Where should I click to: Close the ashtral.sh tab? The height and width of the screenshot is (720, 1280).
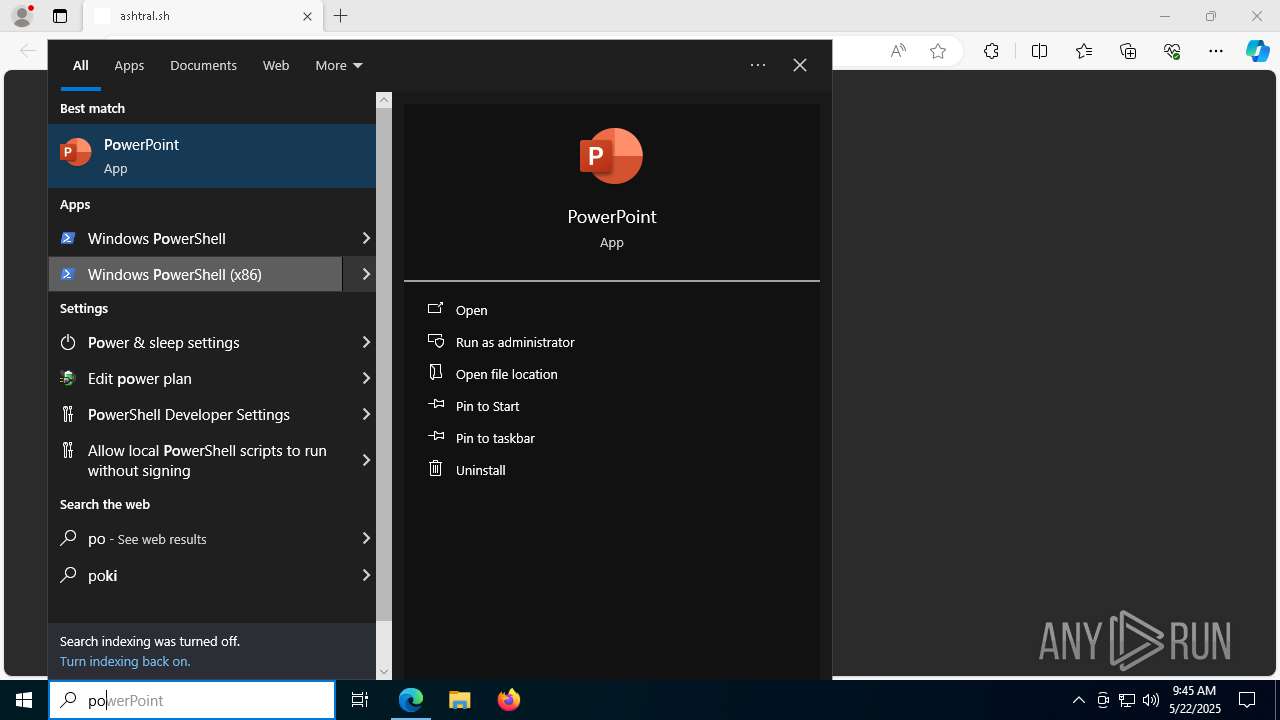pos(307,16)
